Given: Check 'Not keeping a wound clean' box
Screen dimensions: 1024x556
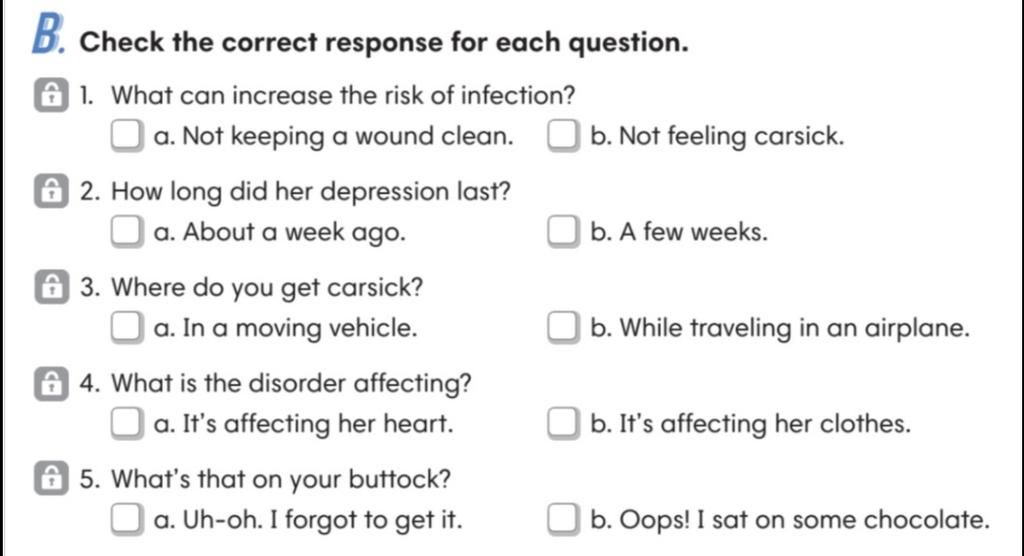Looking at the screenshot, I should (x=127, y=135).
